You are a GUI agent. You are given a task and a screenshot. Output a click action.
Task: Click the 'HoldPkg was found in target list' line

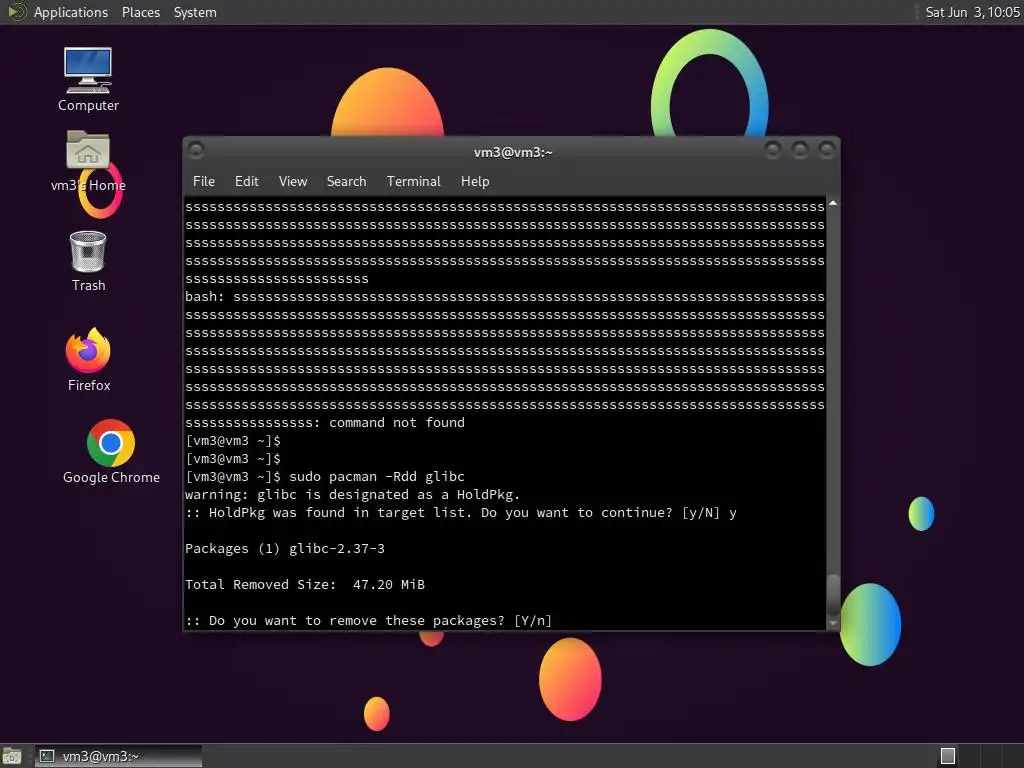pos(460,513)
